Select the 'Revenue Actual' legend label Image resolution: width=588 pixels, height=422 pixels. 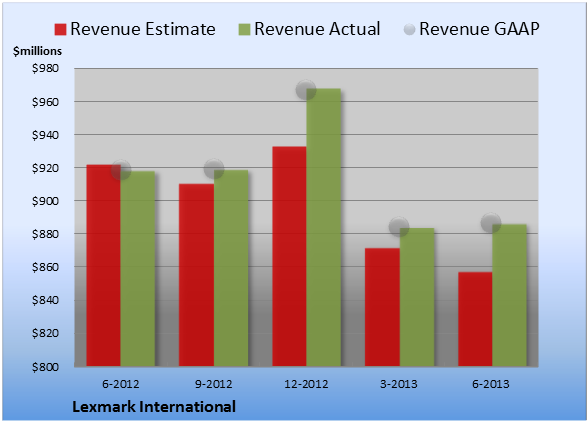point(317,29)
